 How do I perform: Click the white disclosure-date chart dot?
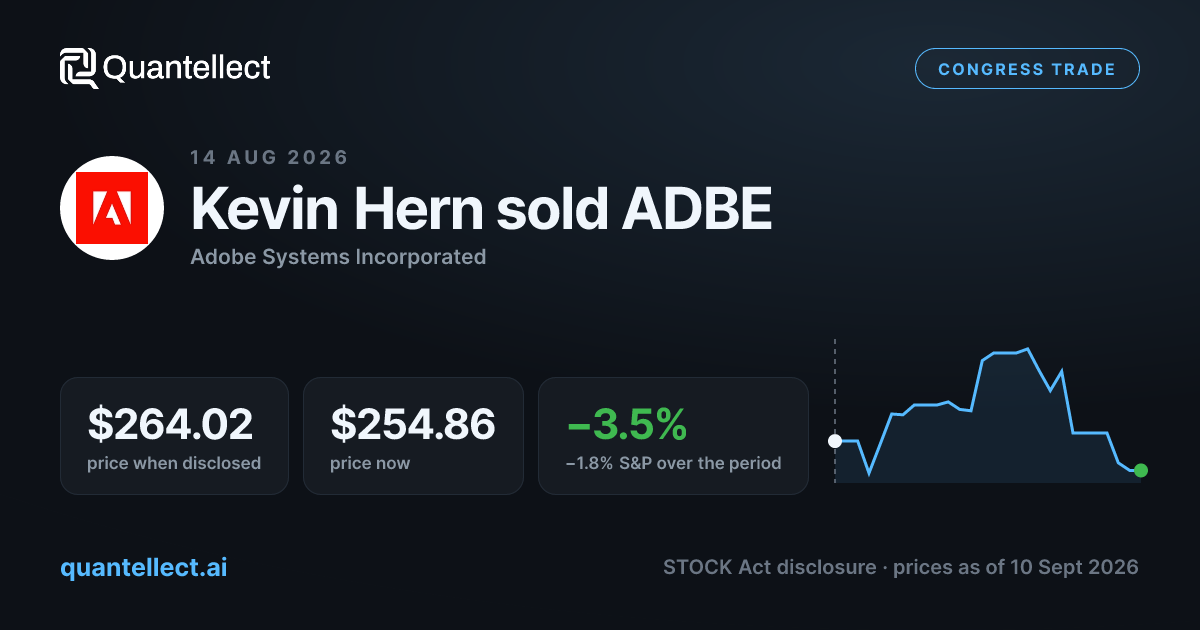point(835,441)
